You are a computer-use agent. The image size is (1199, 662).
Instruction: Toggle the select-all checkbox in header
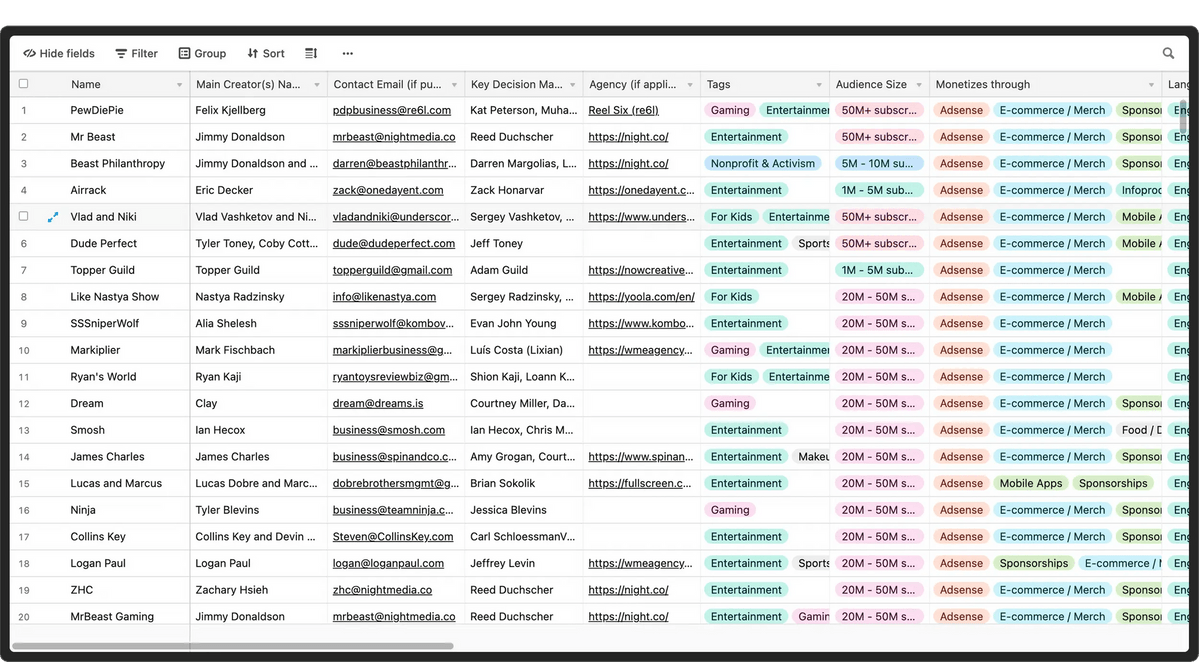coord(24,84)
